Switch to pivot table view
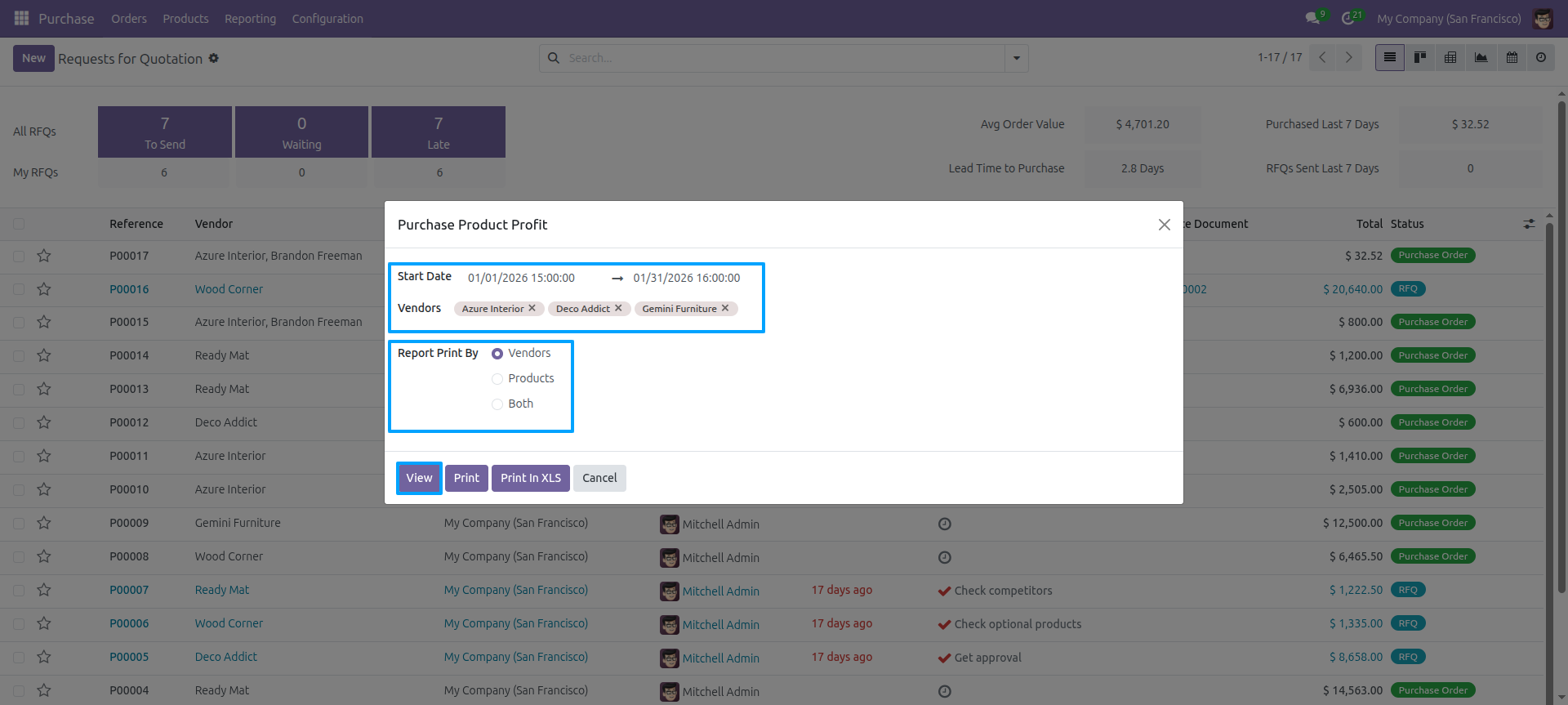1568x705 pixels. click(x=1450, y=57)
